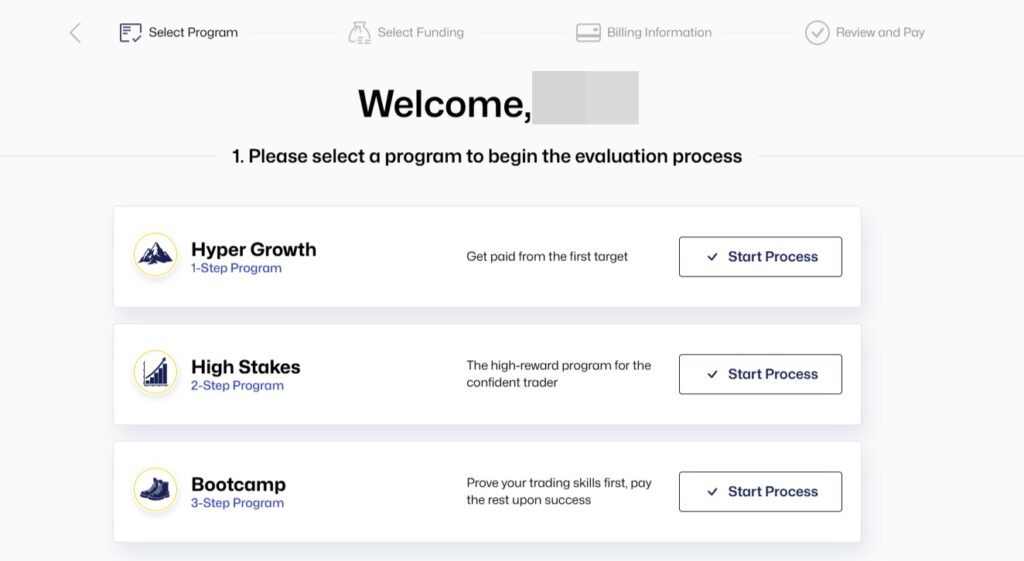Click the Review and Pay checkmark icon
This screenshot has height=561, width=1024.
(817, 33)
